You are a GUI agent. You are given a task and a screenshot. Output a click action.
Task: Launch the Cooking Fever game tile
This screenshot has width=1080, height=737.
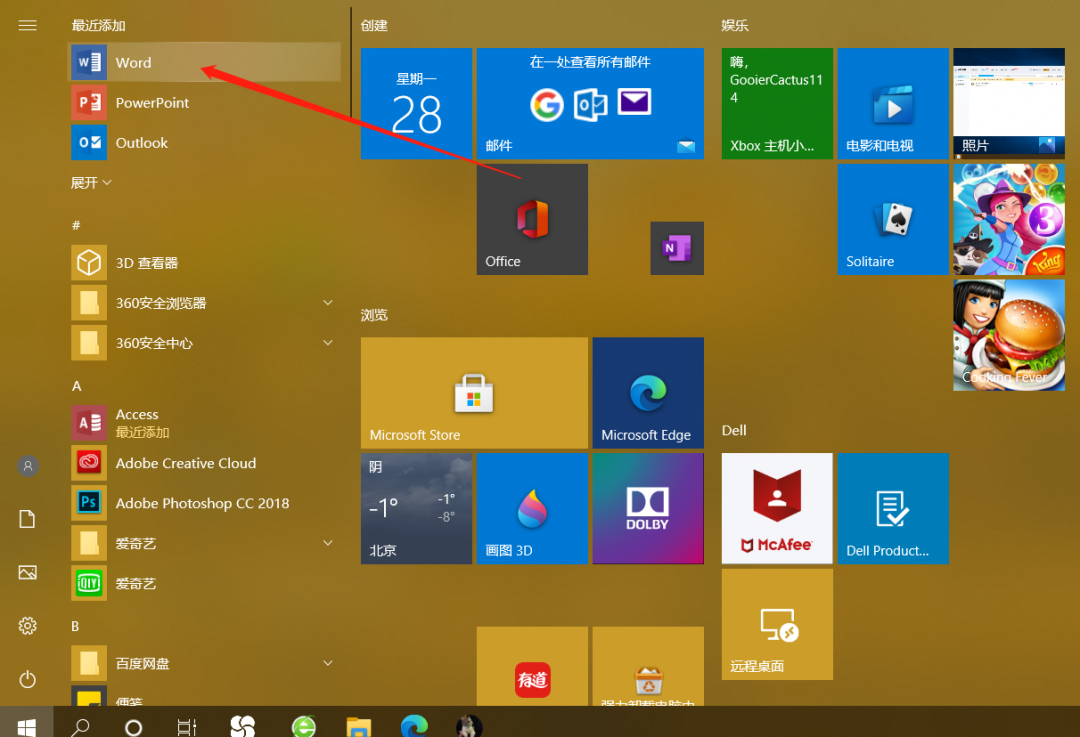(1009, 335)
